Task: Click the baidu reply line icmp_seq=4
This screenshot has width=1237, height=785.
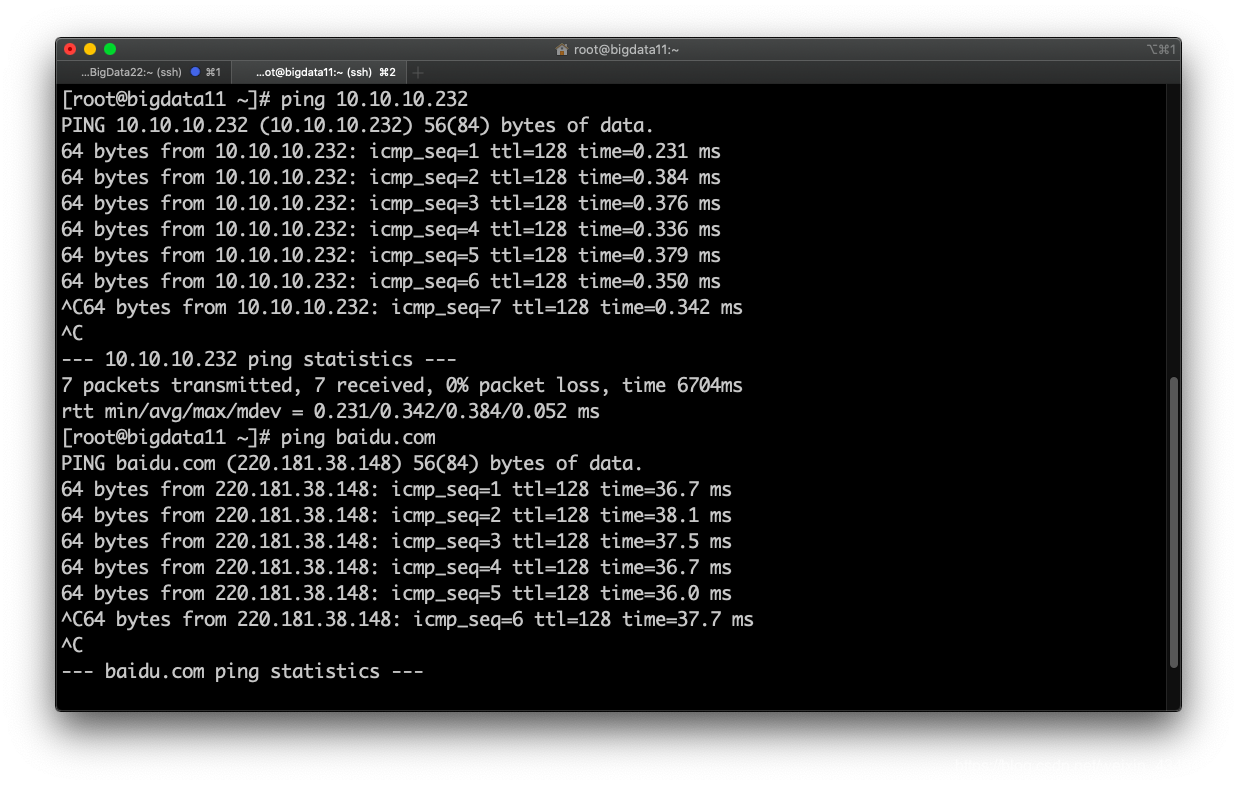Action: (396, 568)
